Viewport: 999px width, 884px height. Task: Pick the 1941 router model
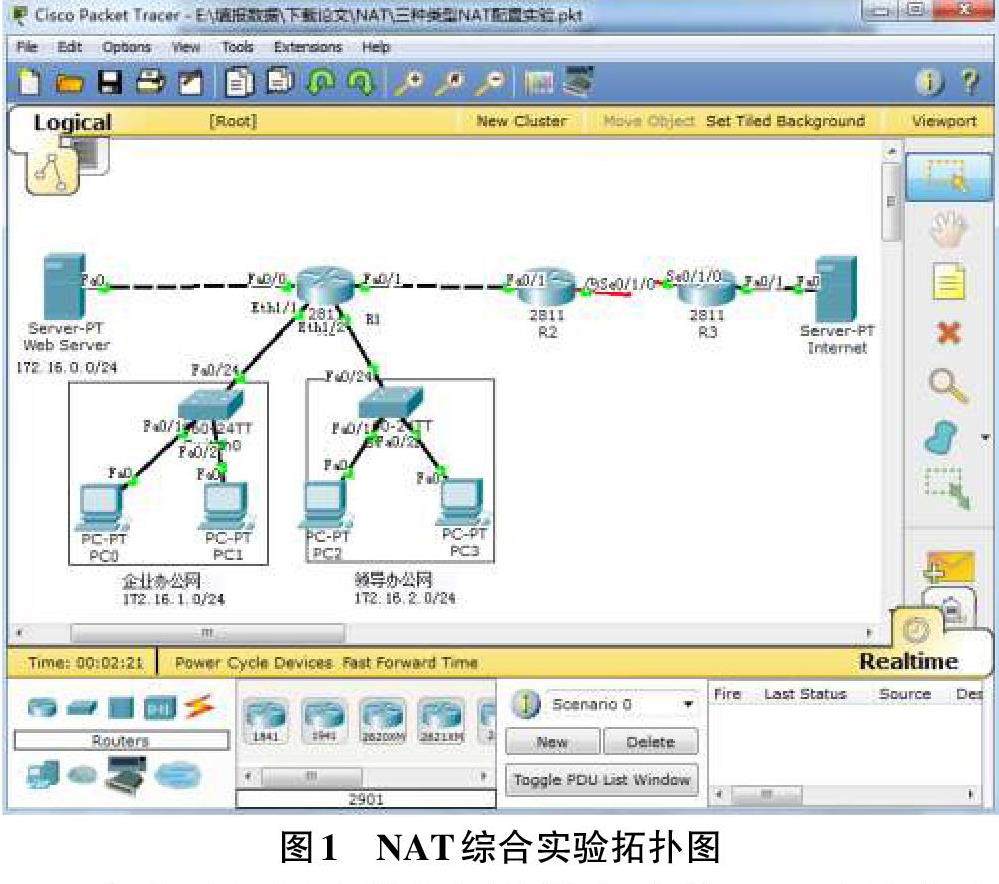point(324,720)
